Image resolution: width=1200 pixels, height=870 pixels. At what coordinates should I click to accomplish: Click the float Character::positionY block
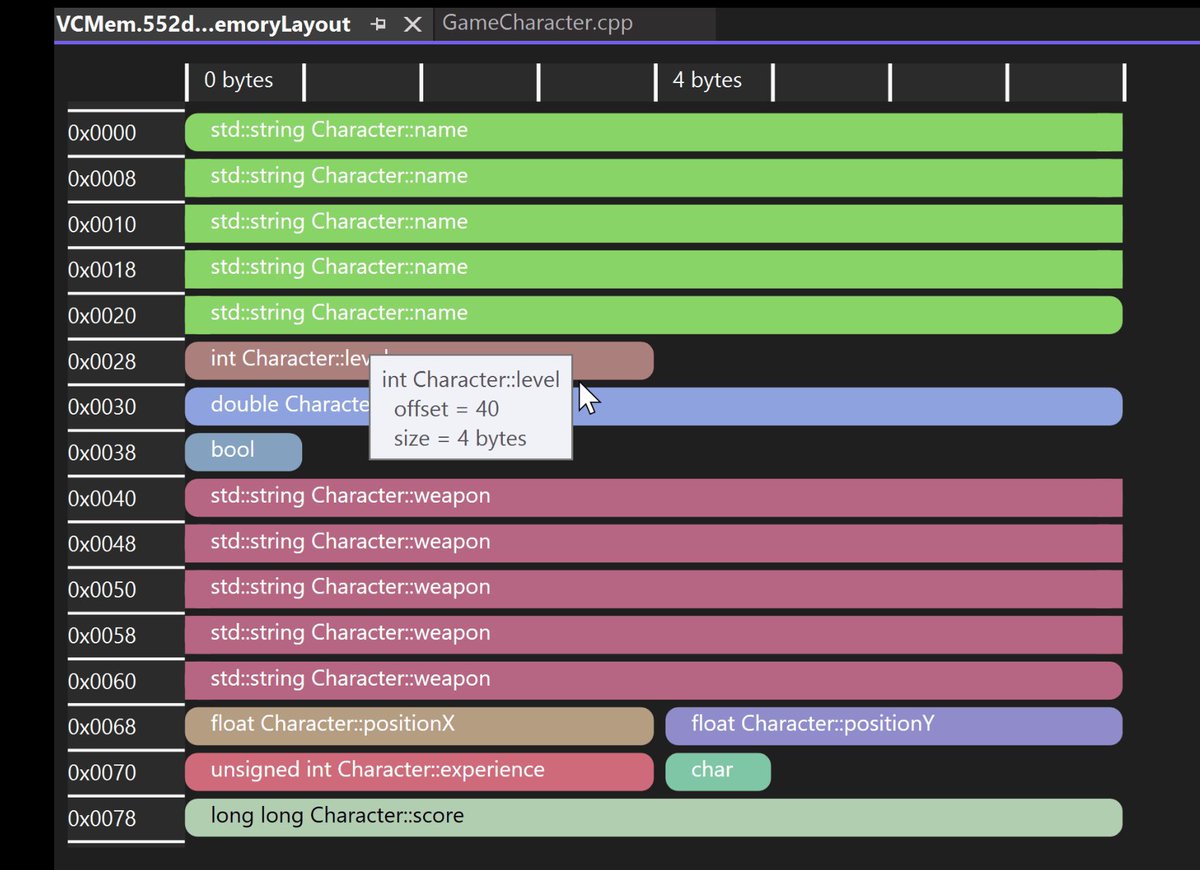(894, 726)
